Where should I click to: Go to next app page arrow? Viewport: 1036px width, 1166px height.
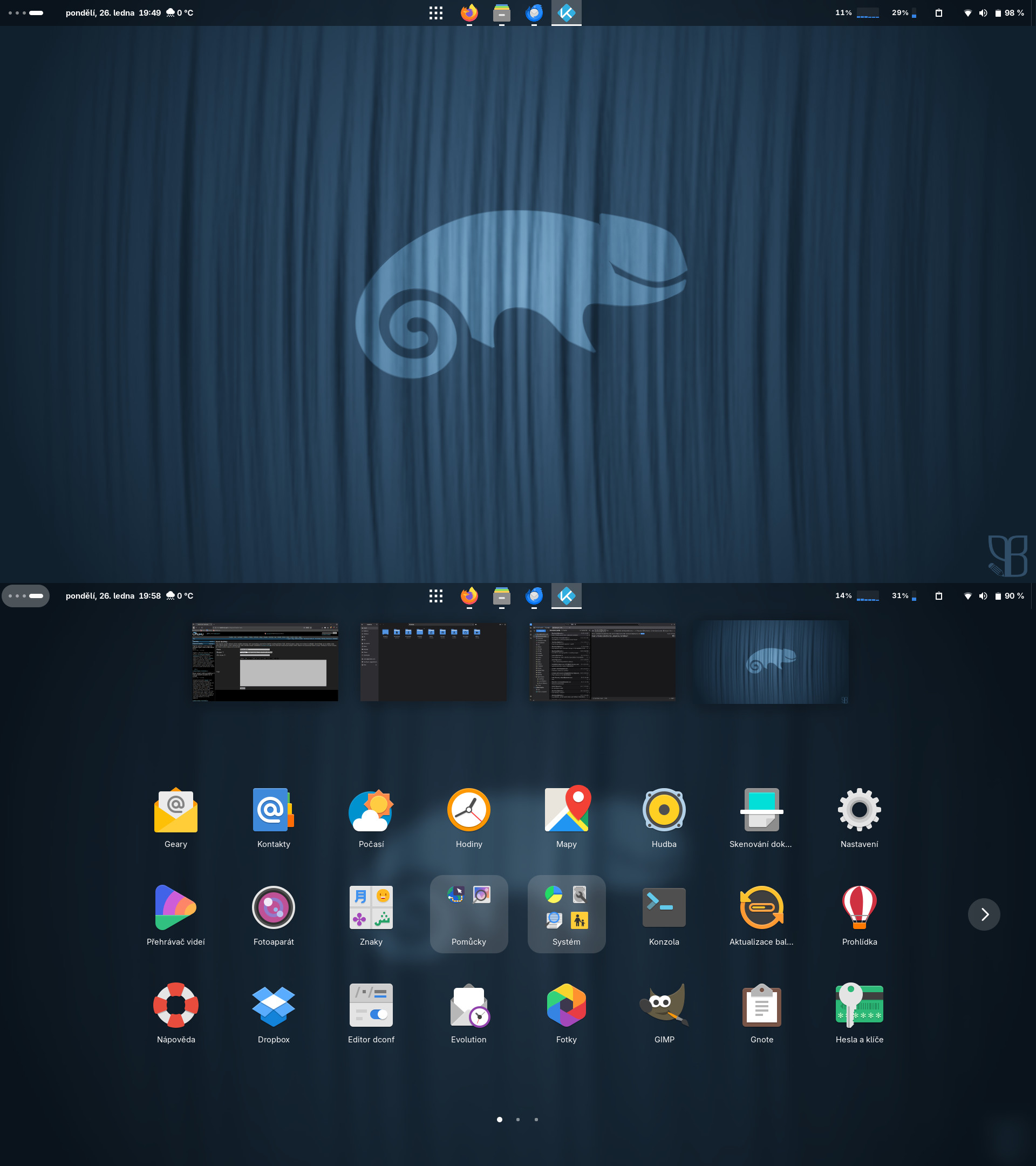984,914
